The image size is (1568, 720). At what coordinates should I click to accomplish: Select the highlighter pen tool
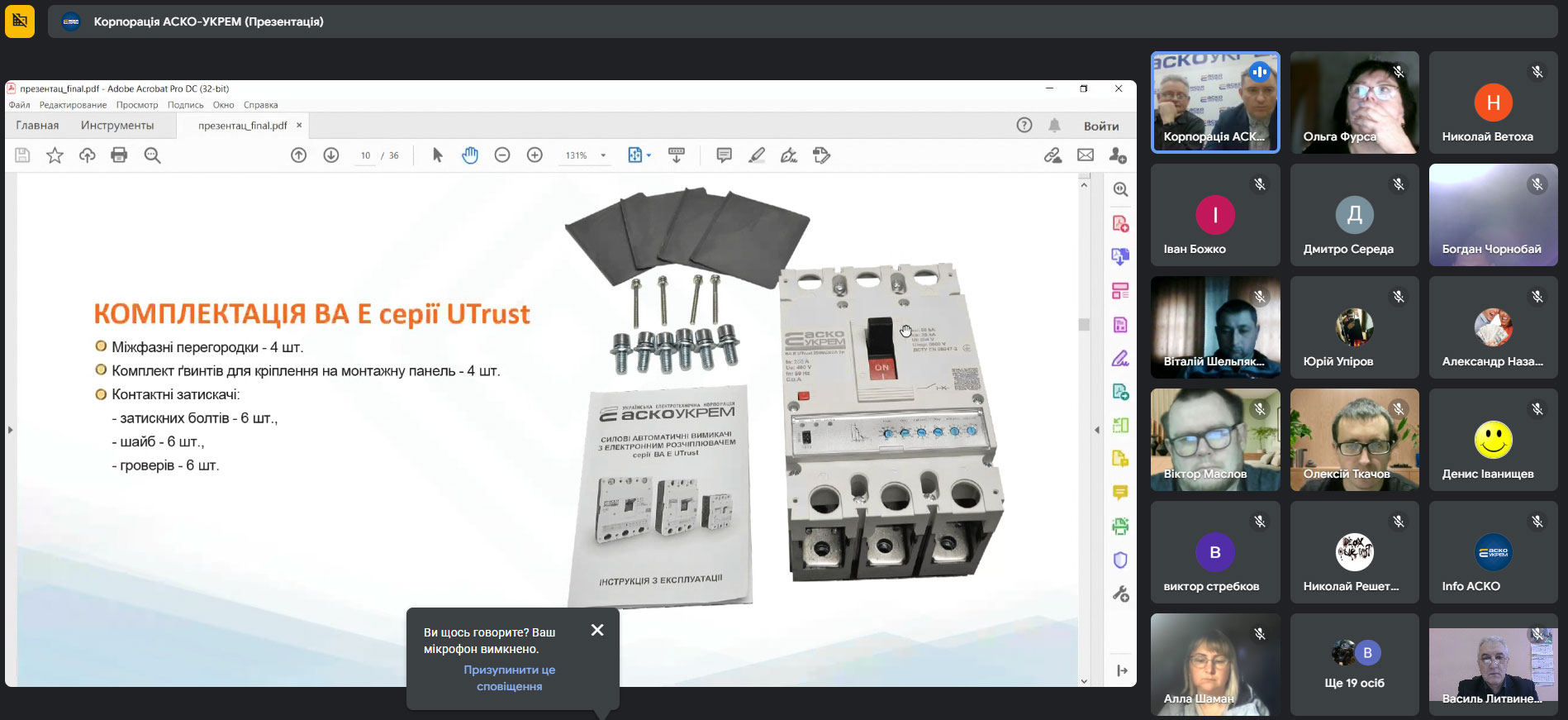point(757,155)
